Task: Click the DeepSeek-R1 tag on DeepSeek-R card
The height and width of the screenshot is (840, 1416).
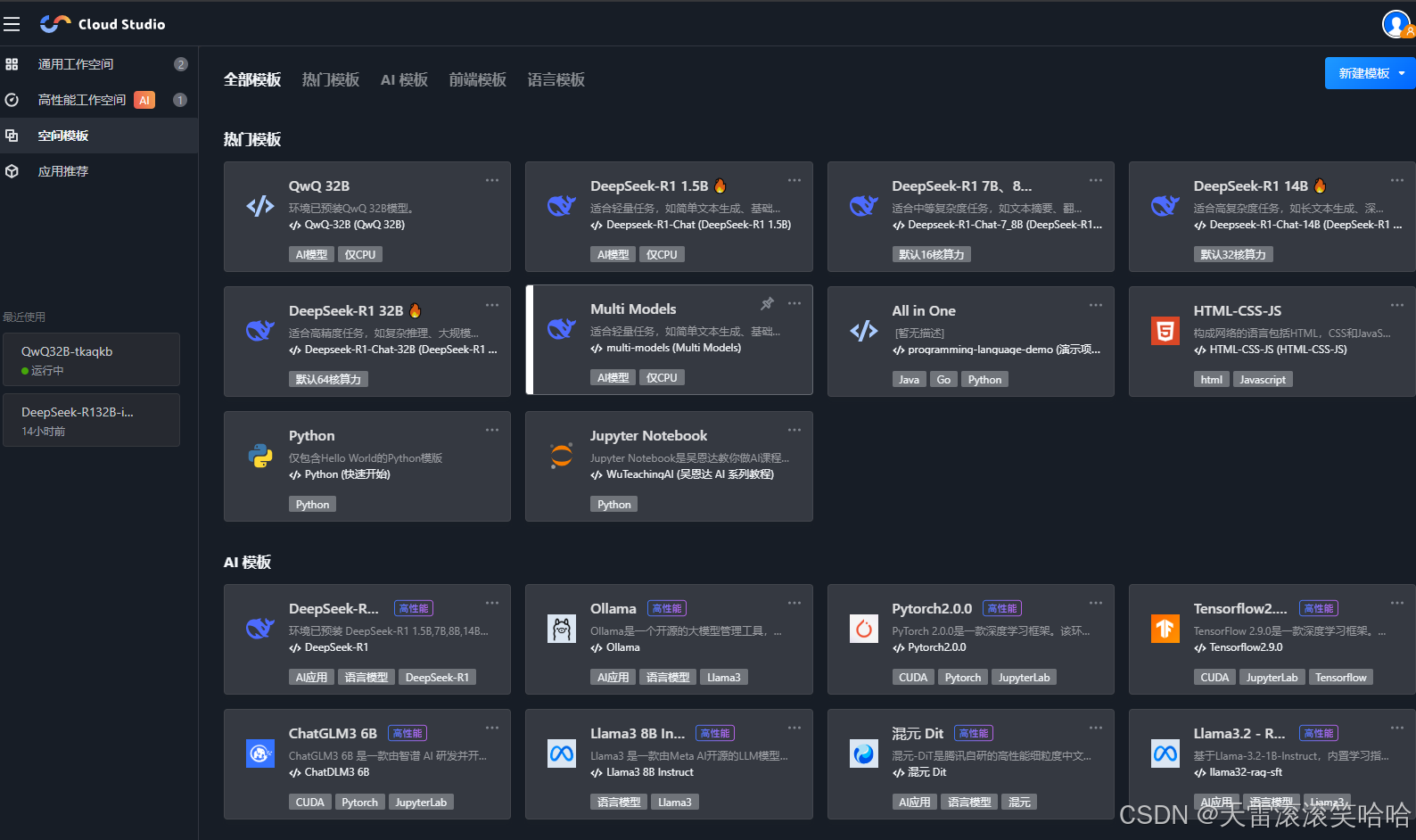Action: click(x=437, y=678)
